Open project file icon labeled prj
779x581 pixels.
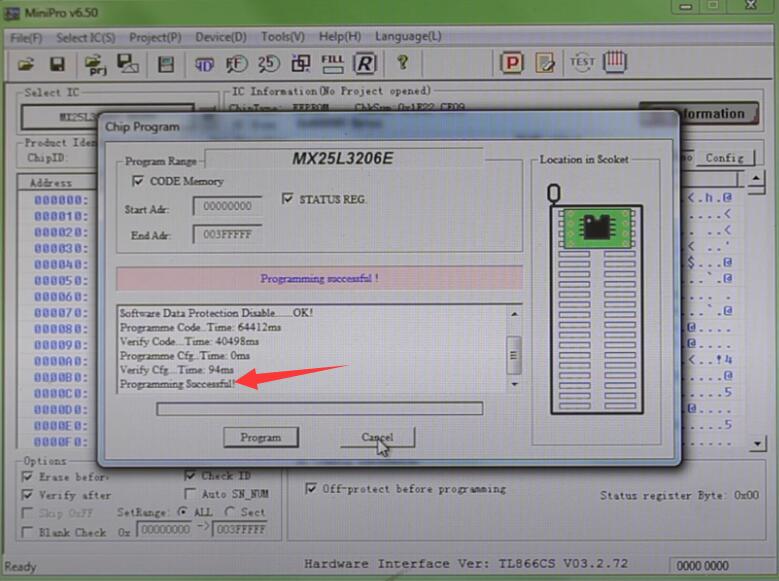tap(96, 65)
